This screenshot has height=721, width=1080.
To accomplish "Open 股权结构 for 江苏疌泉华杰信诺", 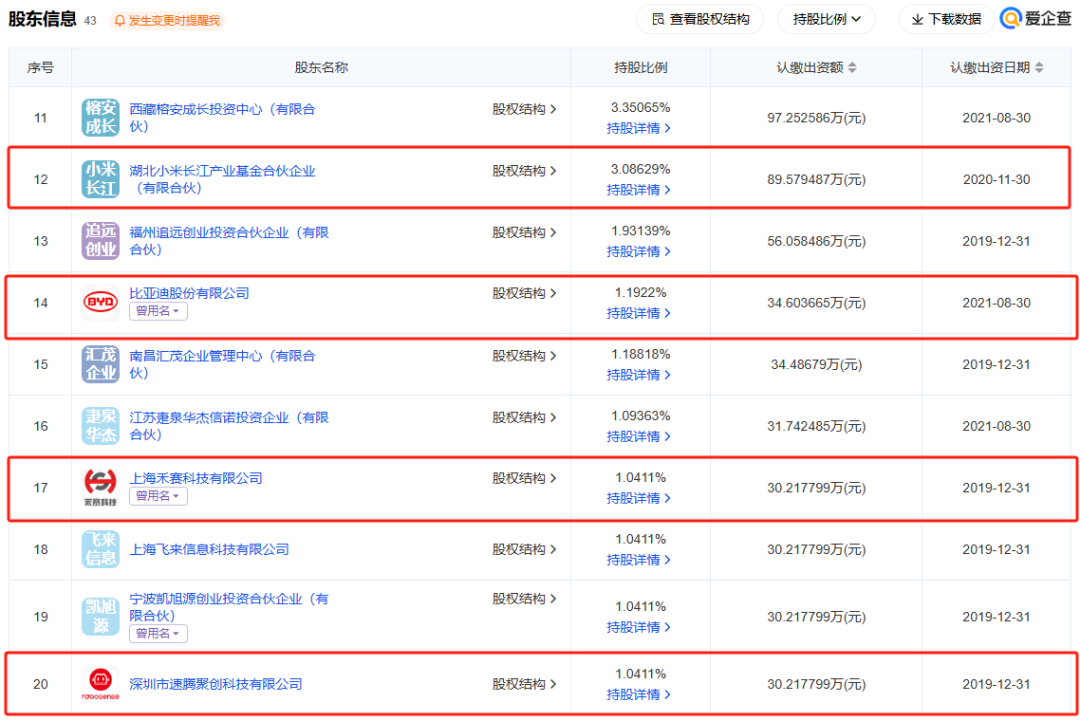I will pos(524,417).
